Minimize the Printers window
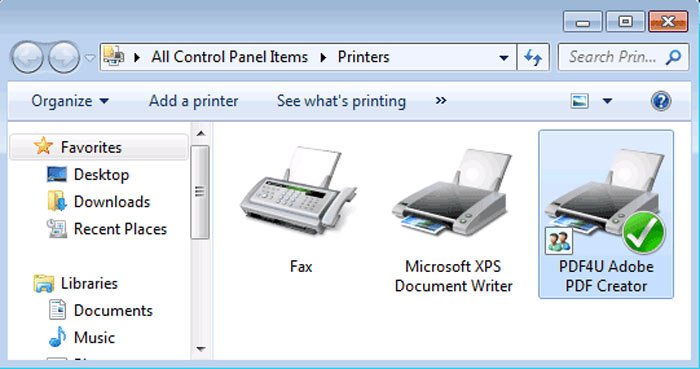The image size is (700, 369). 583,21
